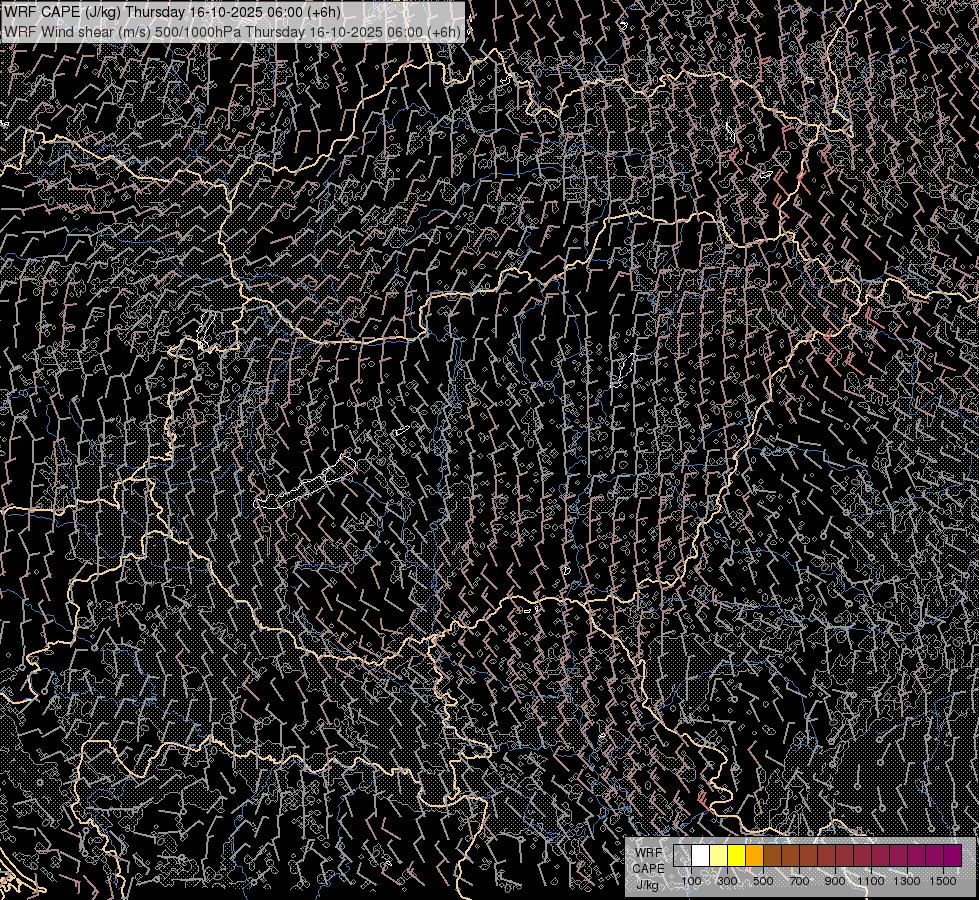979x900 pixels.
Task: Click the CAPE label in the legend
Action: coord(648,868)
